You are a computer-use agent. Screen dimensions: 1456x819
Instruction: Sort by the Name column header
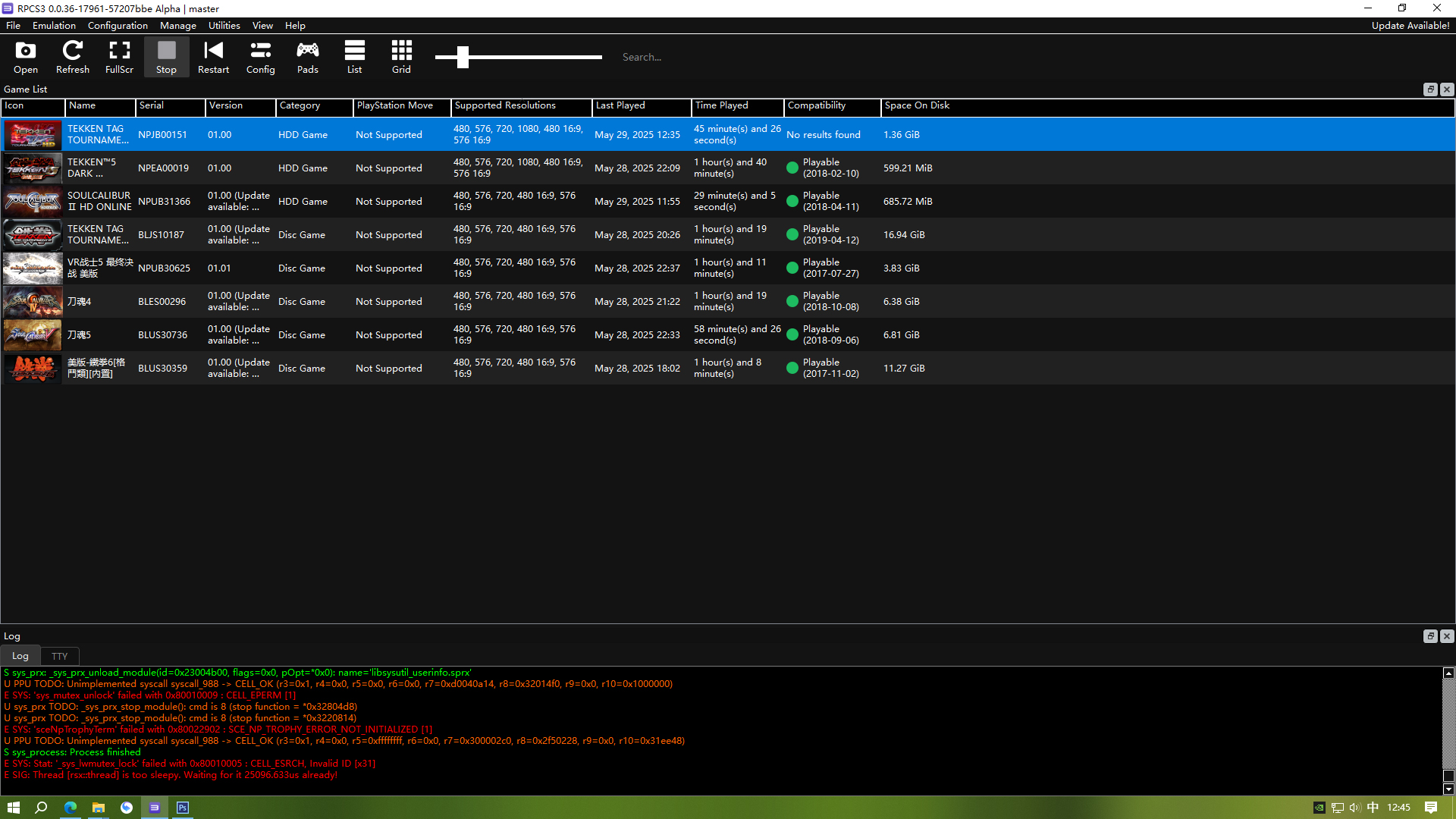(100, 106)
